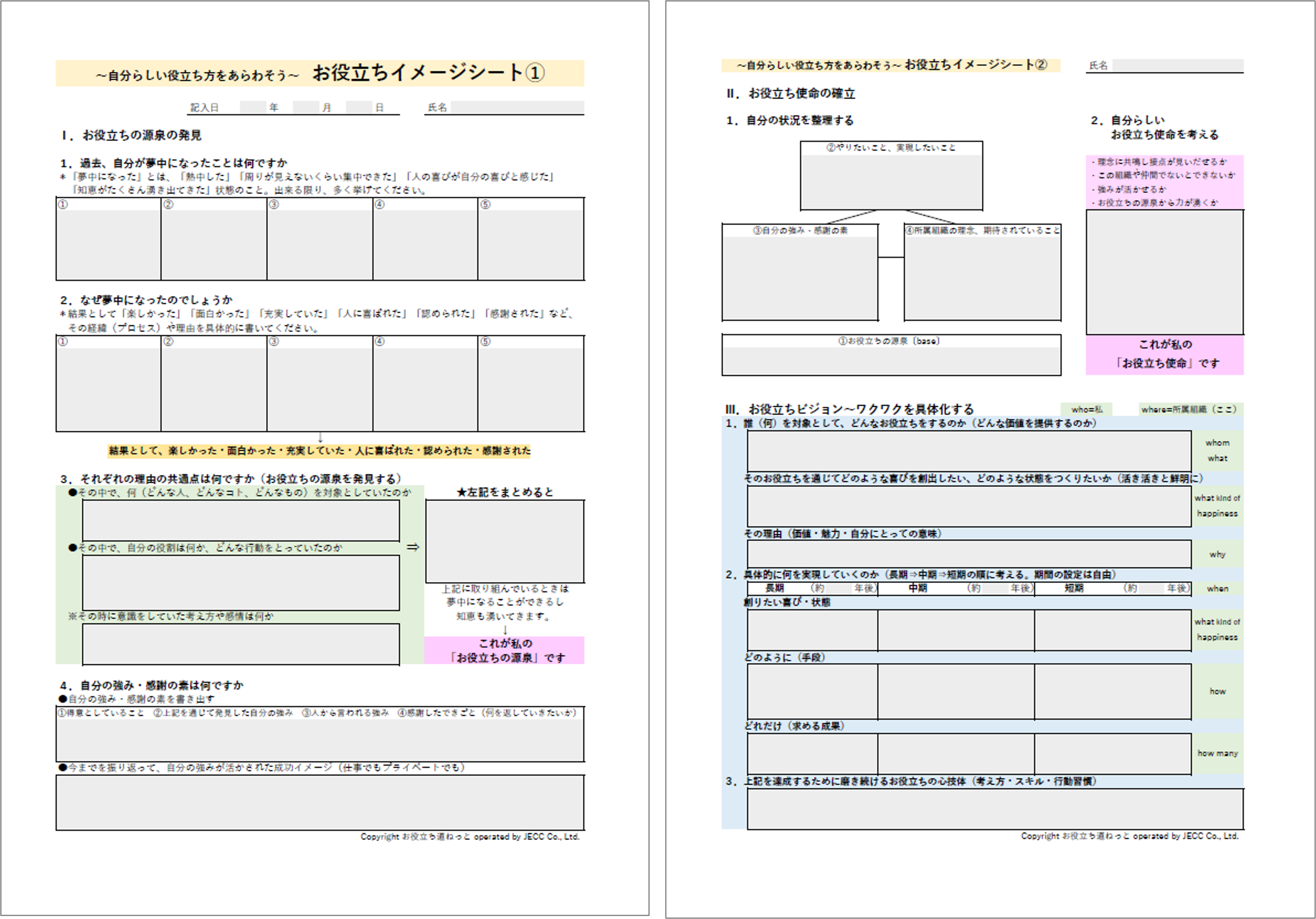Click the 短期 cell in 創りたい喜び・状態 row
The image size is (1316, 919).
point(1113,630)
